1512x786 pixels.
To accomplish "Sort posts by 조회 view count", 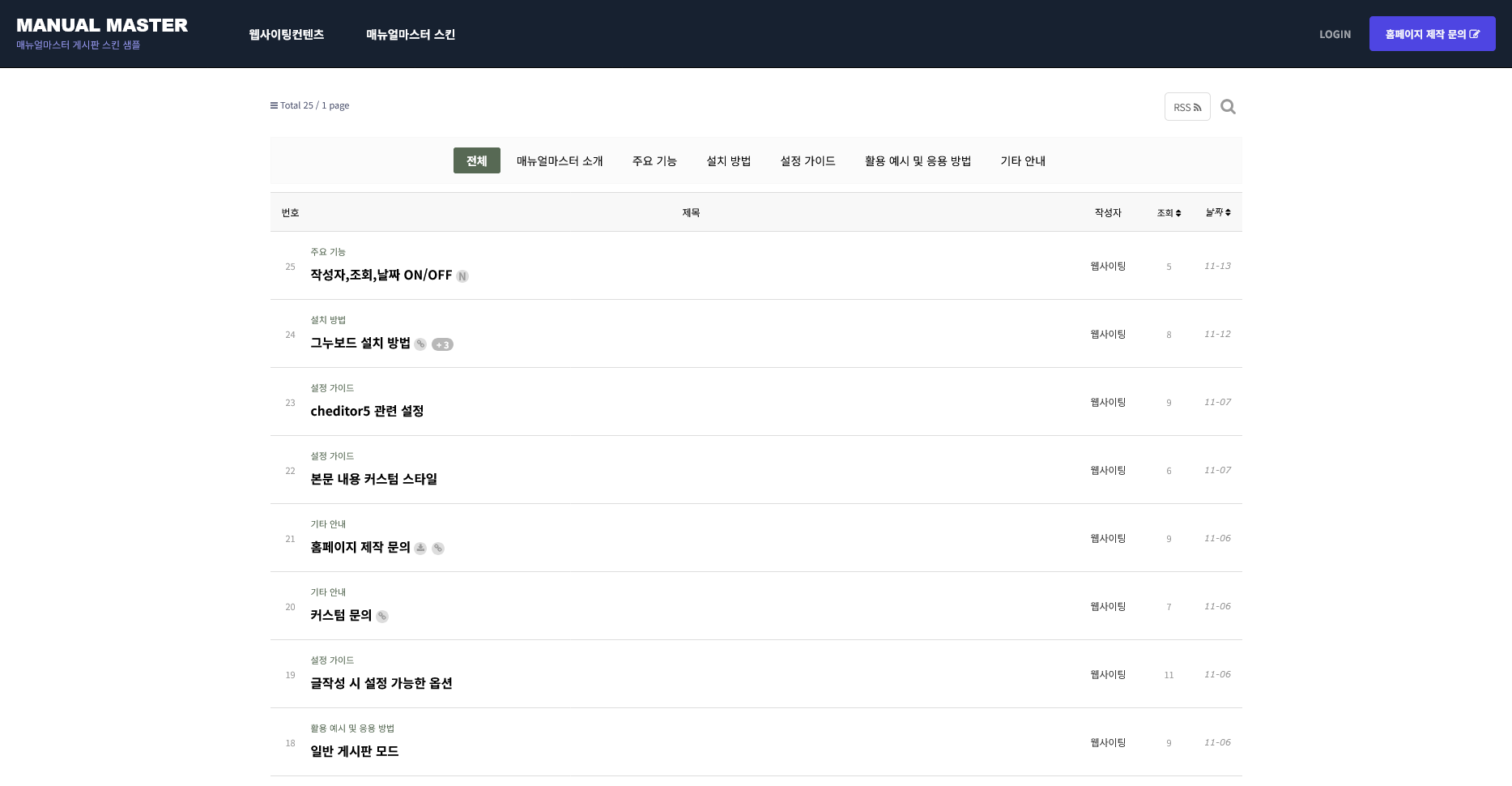I will [x=1169, y=213].
